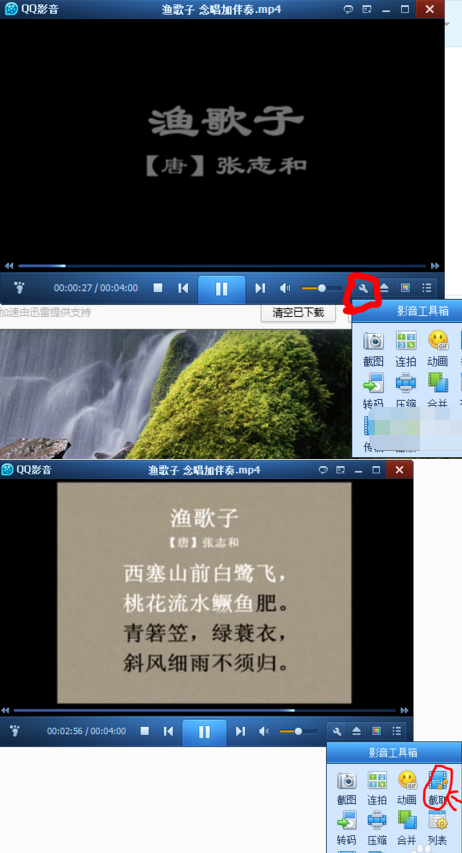Skip to next track in upper player

click(260, 288)
